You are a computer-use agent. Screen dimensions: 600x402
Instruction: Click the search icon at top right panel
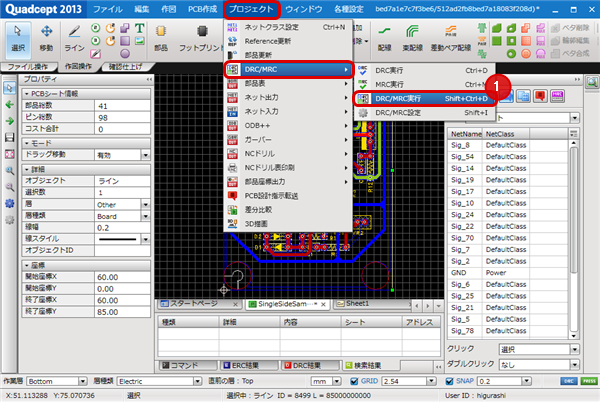tap(592, 82)
